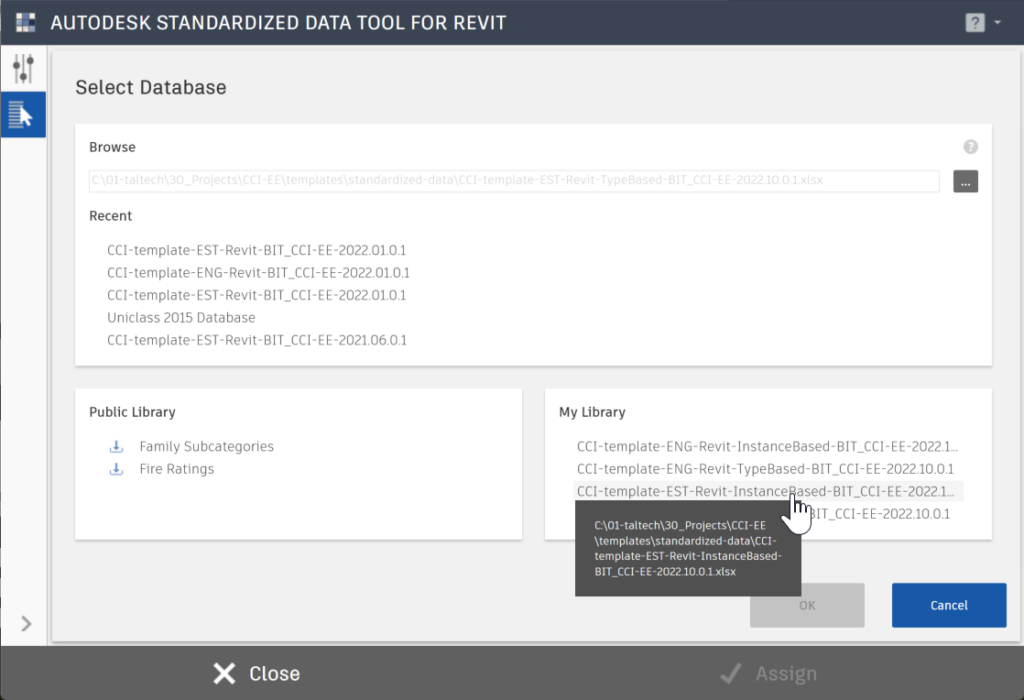Choose EST-Revit-InstanceBased template in My Library
The height and width of the screenshot is (700, 1024).
click(767, 491)
